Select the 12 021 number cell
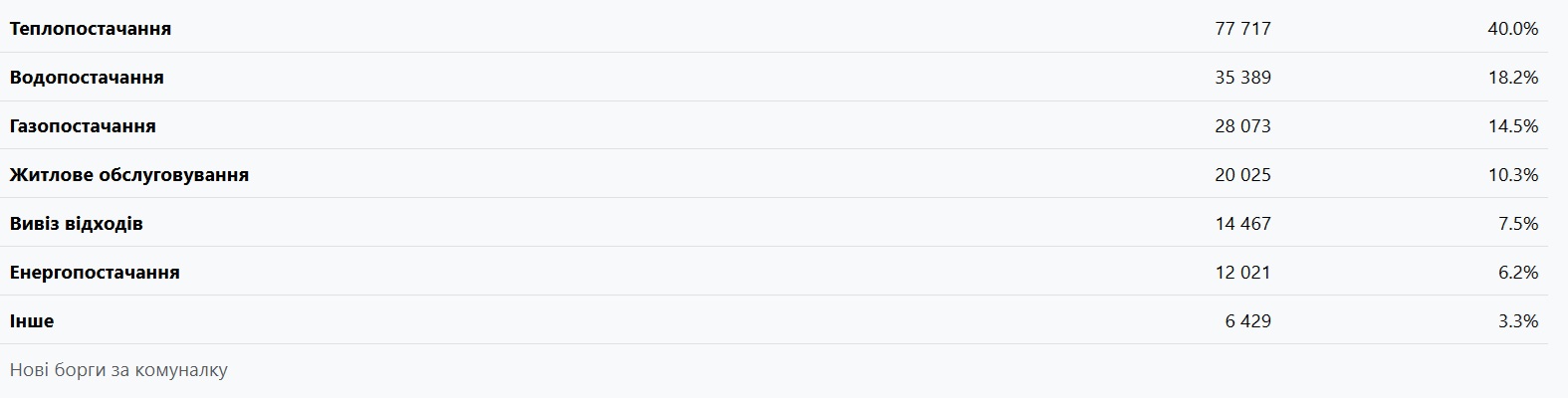This screenshot has width=1568, height=398. 1242,273
